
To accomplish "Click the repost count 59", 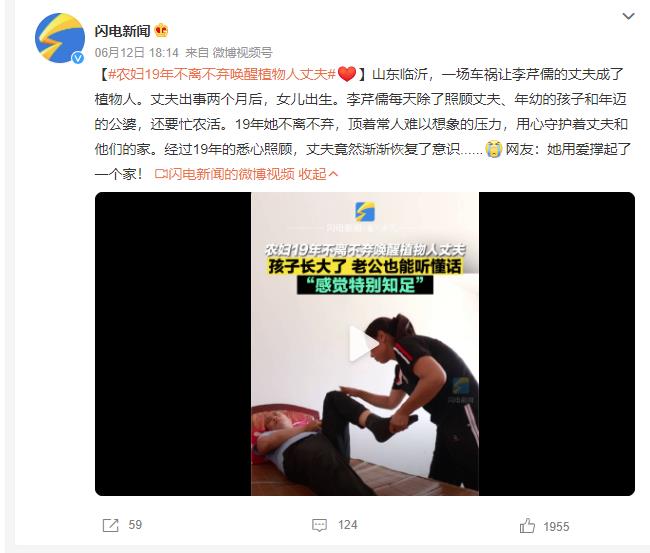I will click(135, 525).
